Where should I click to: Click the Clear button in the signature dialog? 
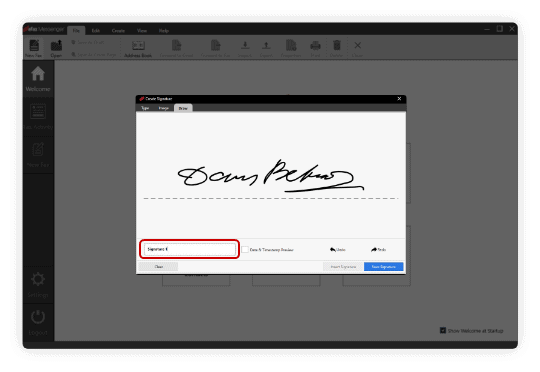coord(158,267)
